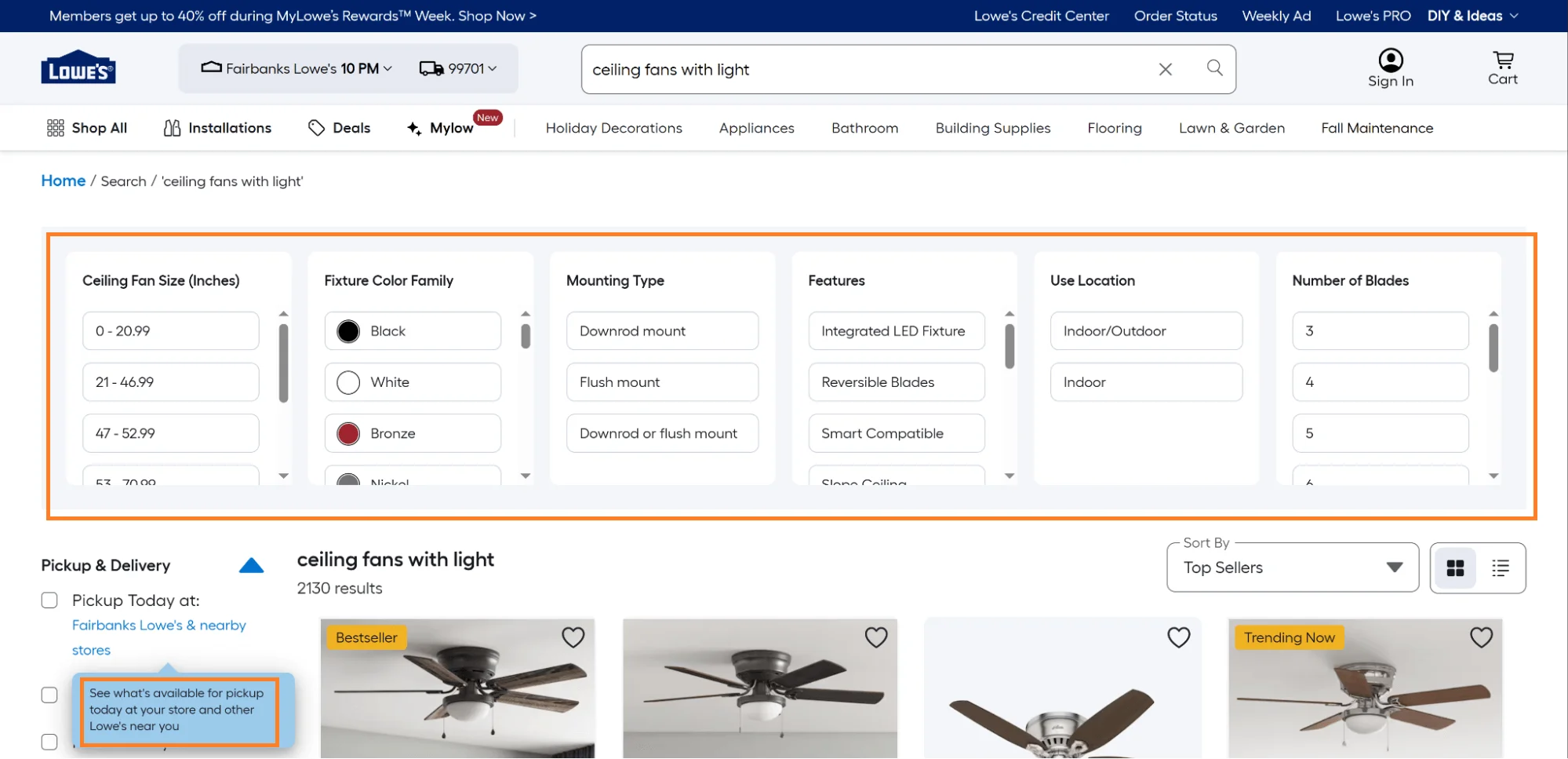Click the Home breadcrumb link
The image size is (1568, 759).
63,181
